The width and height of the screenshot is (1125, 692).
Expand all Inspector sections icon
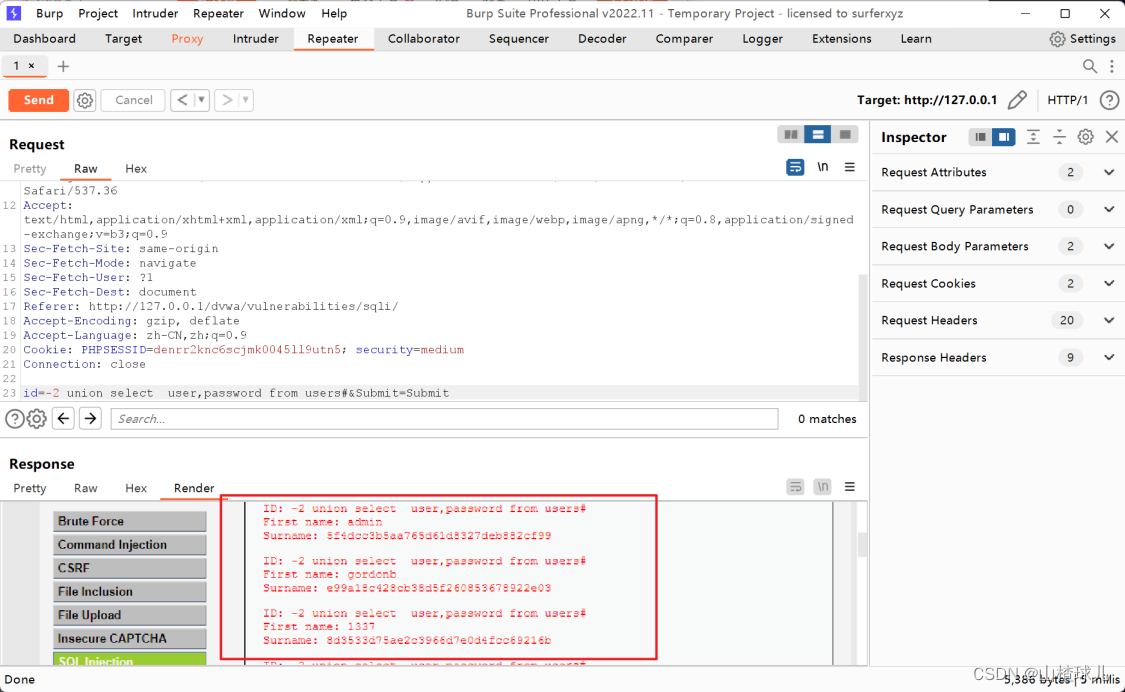point(1033,137)
